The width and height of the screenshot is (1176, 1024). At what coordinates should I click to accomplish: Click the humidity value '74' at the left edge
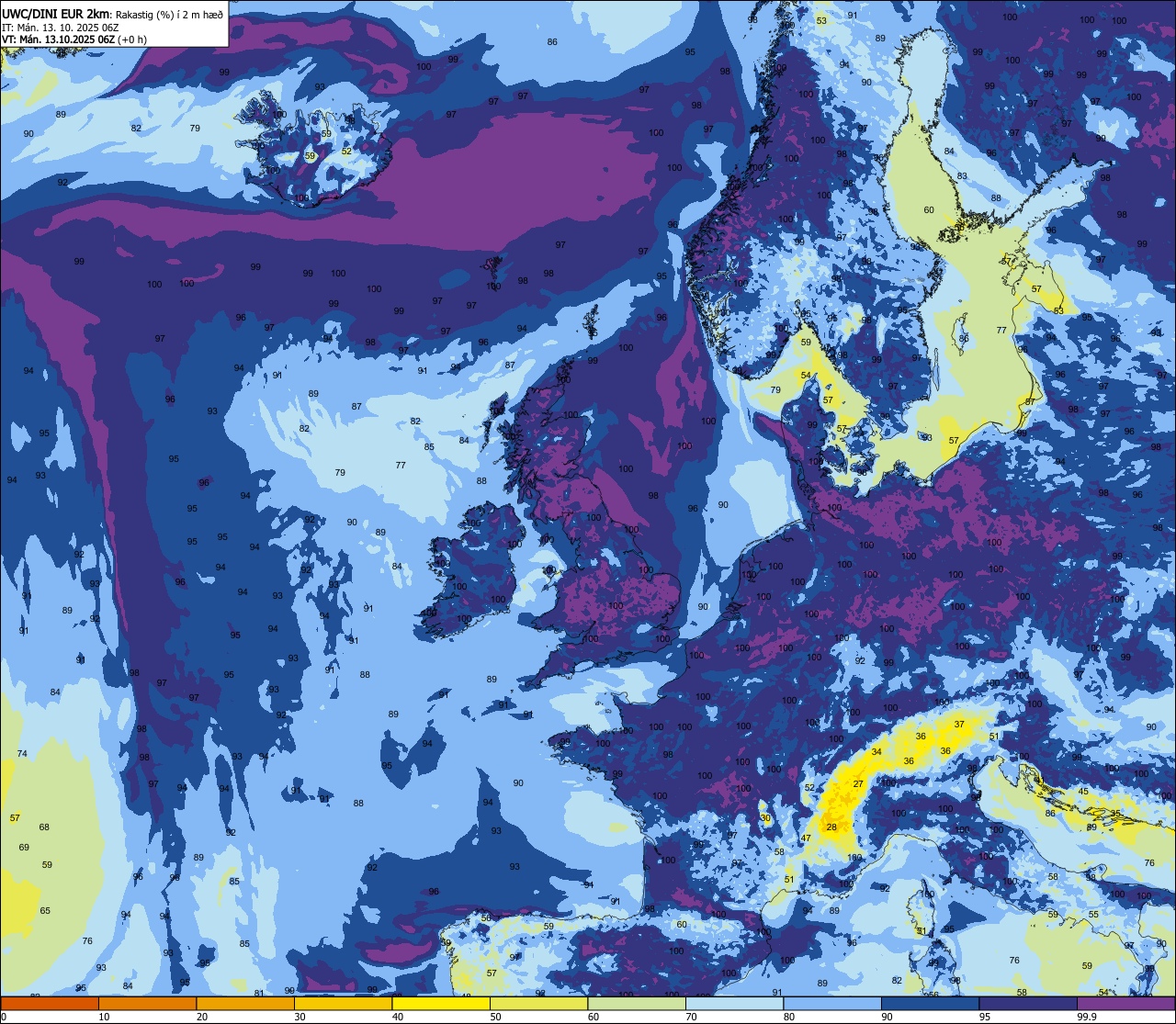click(22, 754)
